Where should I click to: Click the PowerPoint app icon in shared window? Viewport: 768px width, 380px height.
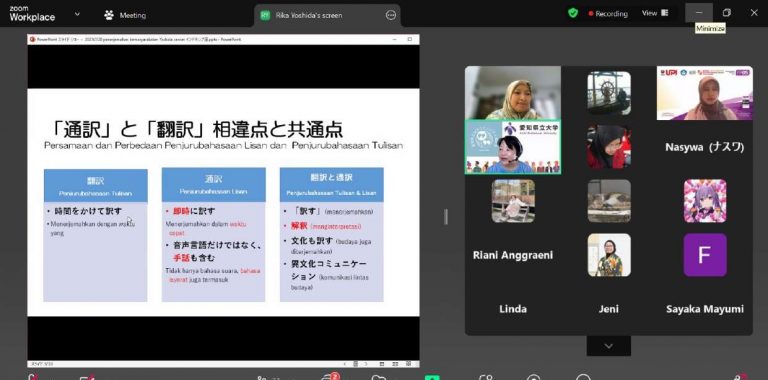click(x=32, y=39)
